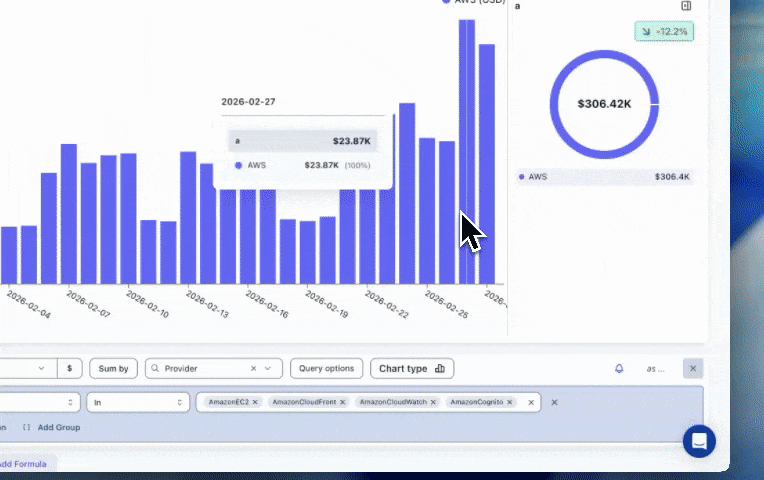Click the AWS legend row showing $306.4K

(604, 177)
